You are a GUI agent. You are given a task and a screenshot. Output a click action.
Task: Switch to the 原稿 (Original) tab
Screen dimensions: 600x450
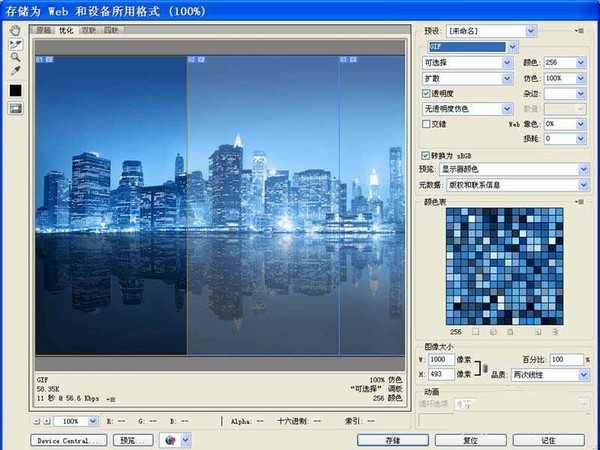44,30
